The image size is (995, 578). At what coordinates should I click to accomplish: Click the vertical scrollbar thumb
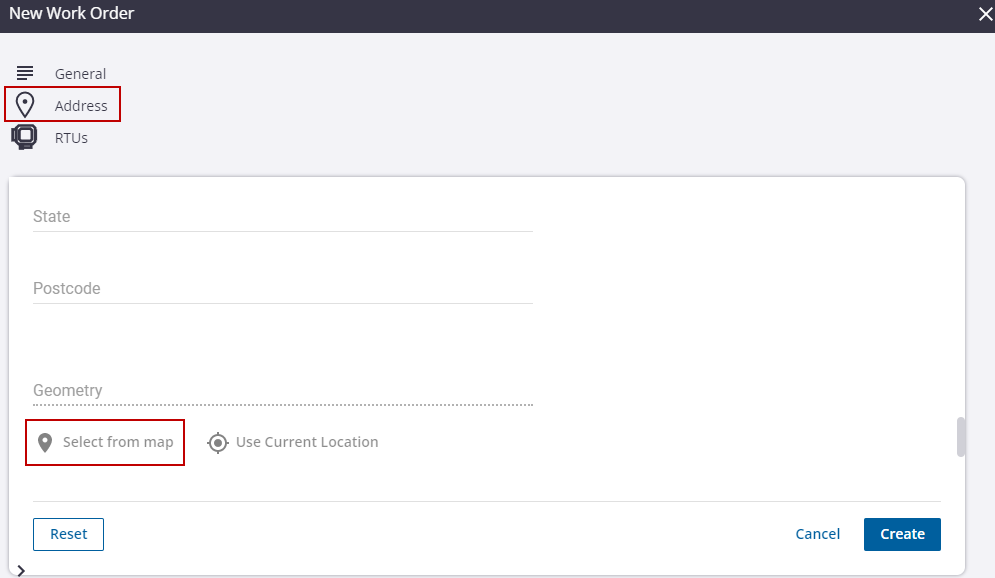[961, 436]
